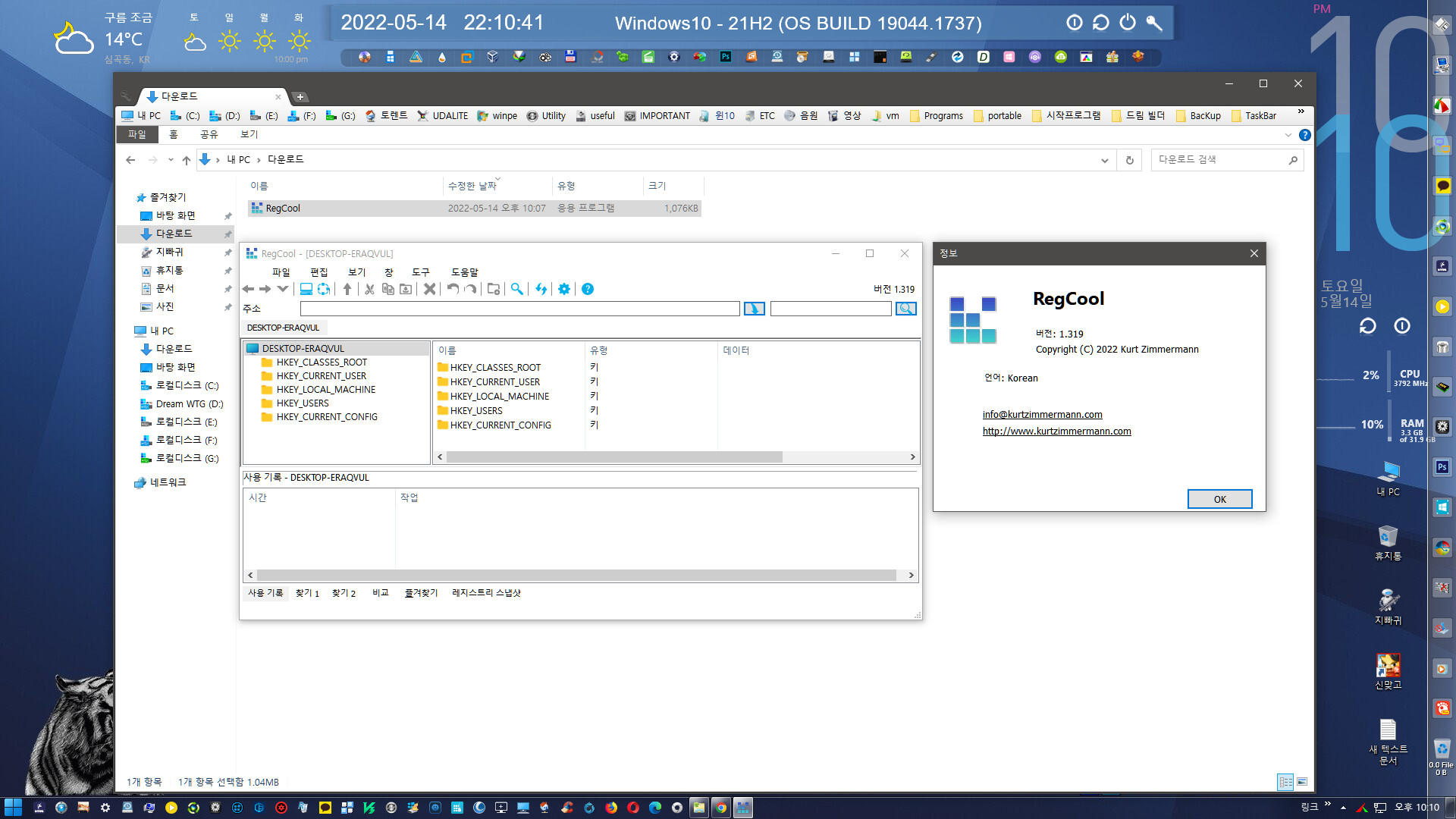Select HKEY_CLASSES_ROOT in the RegCool tree
The height and width of the screenshot is (819, 1456).
(x=322, y=362)
